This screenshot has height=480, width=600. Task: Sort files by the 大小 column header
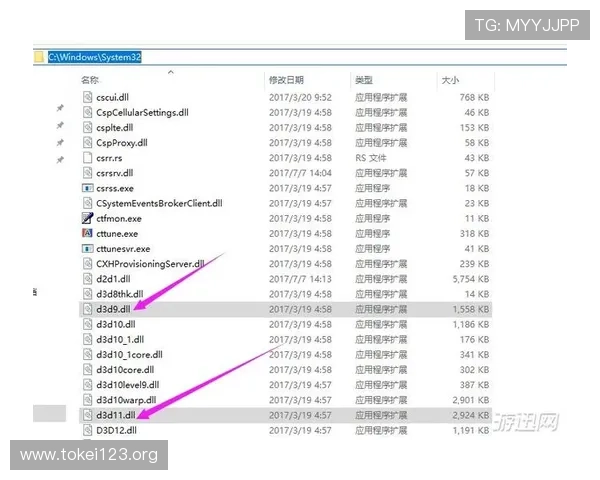point(450,80)
